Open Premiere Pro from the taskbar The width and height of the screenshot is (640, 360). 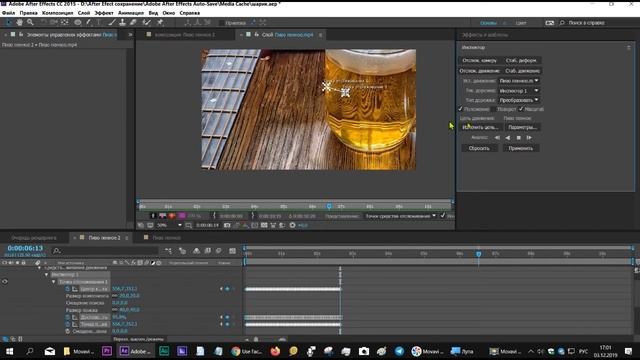[x=107, y=351]
